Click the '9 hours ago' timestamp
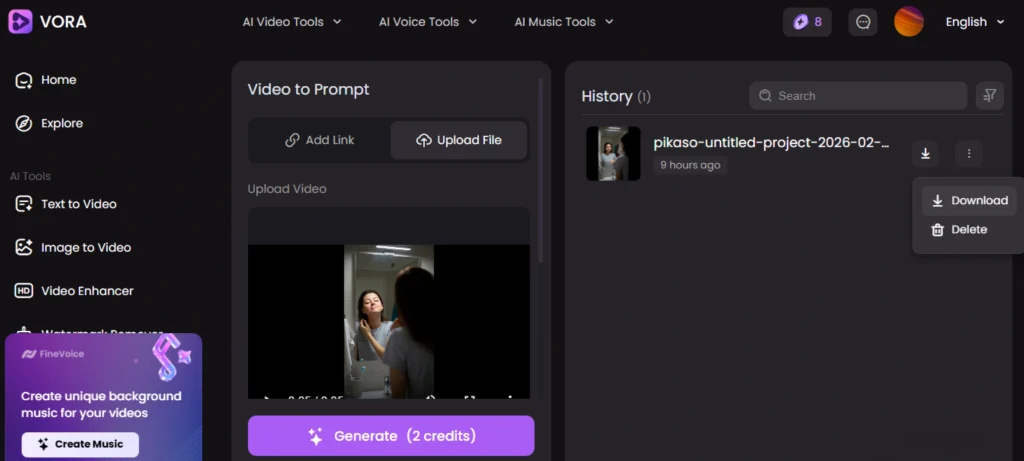The width and height of the screenshot is (1024, 461). (690, 165)
